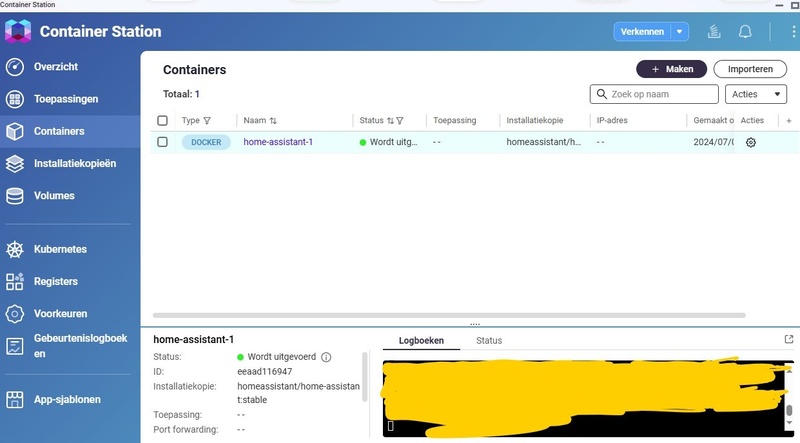The height and width of the screenshot is (443, 800).
Task: Open Installatiekopieën in the sidebar
Action: tap(74, 163)
